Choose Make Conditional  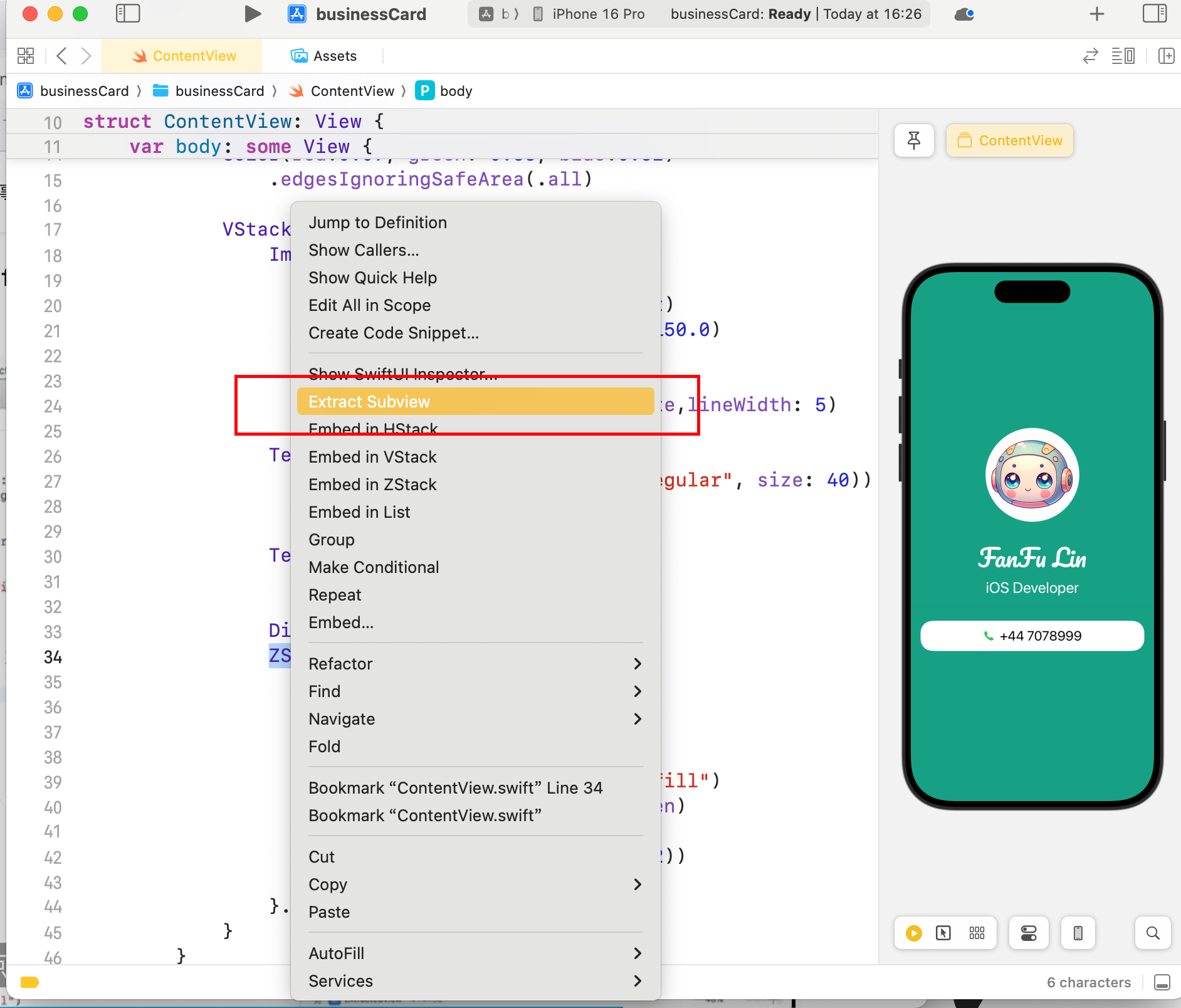[476, 567]
